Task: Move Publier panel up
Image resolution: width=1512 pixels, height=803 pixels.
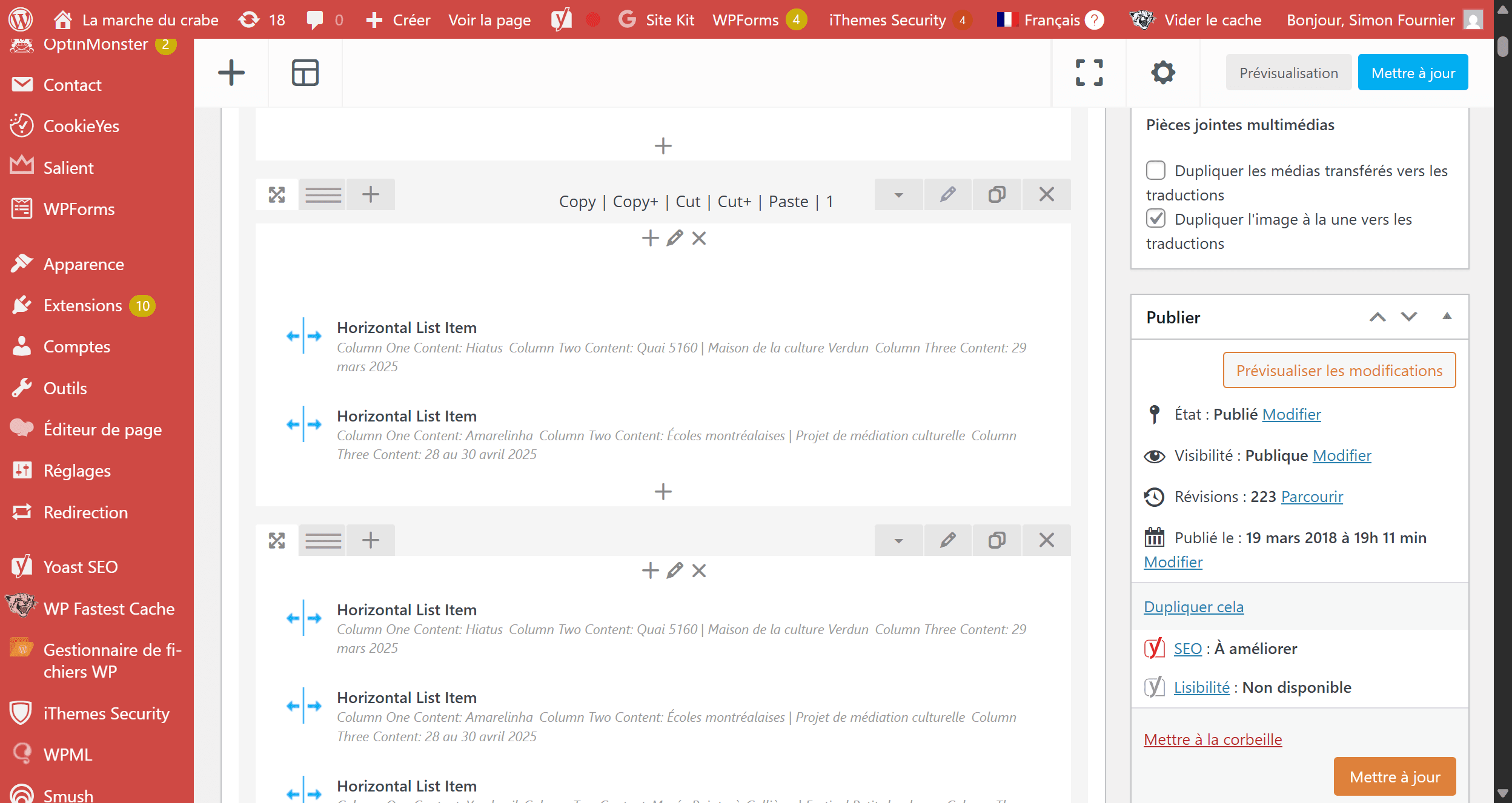Action: pos(1378,317)
